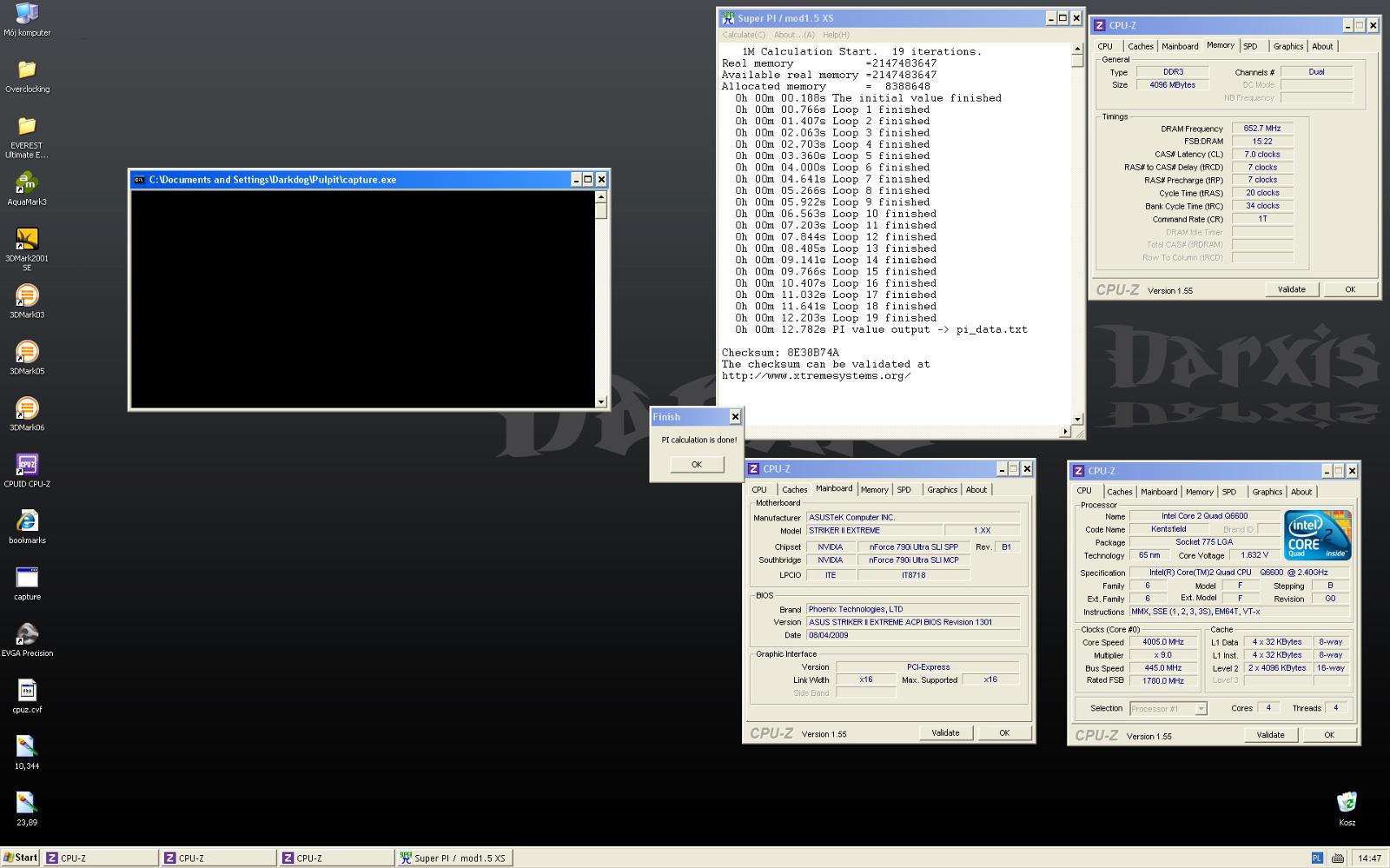The image size is (1390, 868).
Task: Click the Intel Core 2 Quad Q6600 name field
Action: (1205, 516)
